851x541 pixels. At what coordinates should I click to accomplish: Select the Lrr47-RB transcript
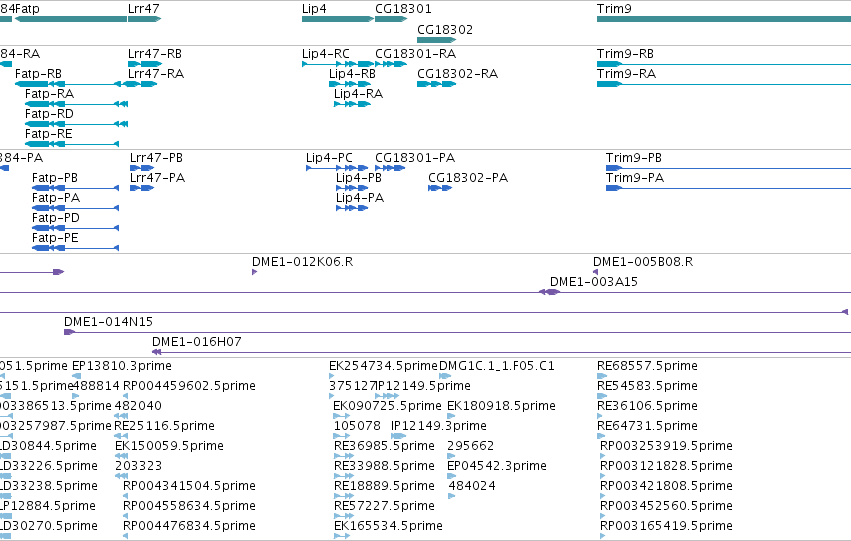[x=145, y=64]
